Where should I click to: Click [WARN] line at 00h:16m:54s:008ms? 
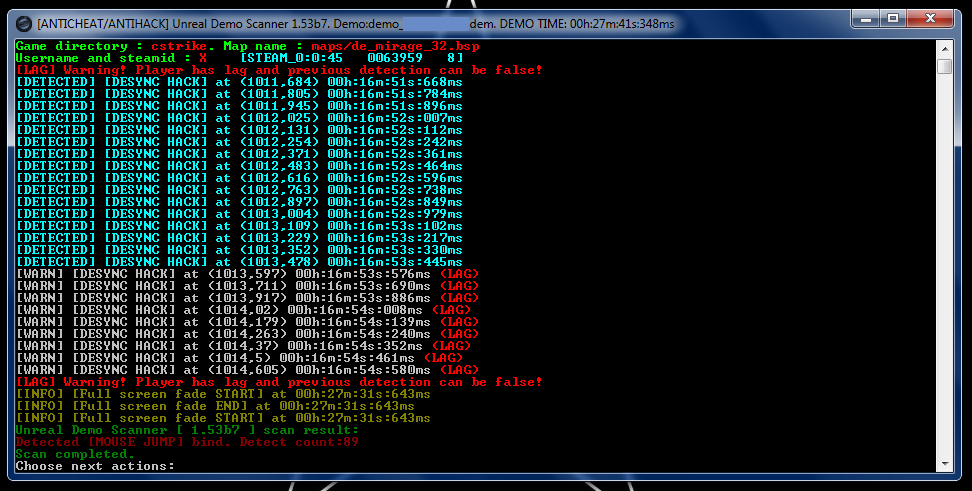click(x=244, y=310)
